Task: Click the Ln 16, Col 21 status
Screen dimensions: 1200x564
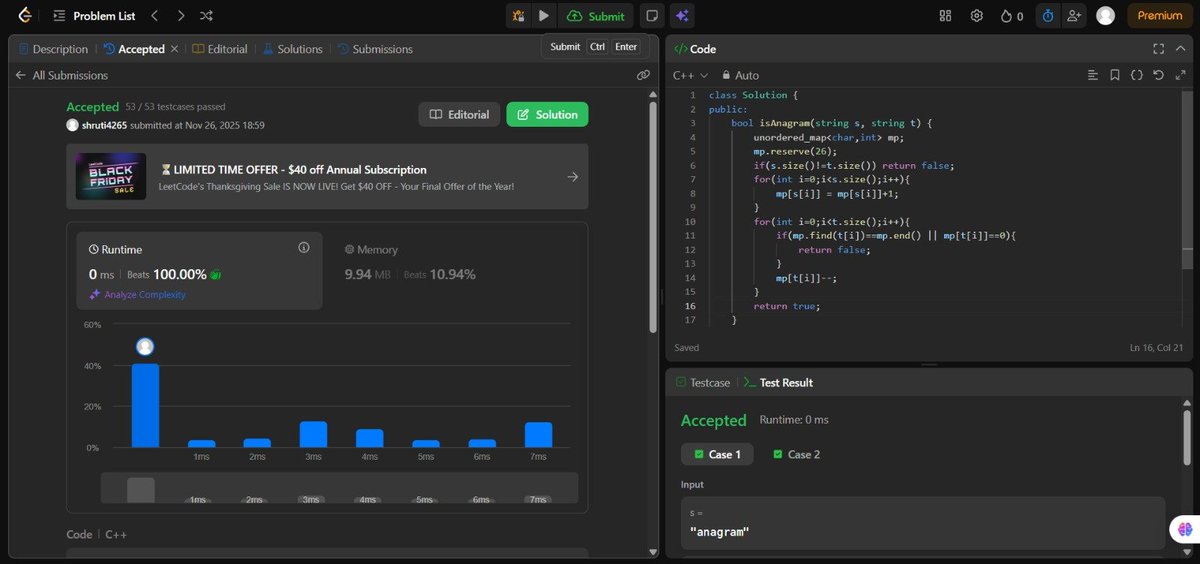Action: click(x=1156, y=348)
